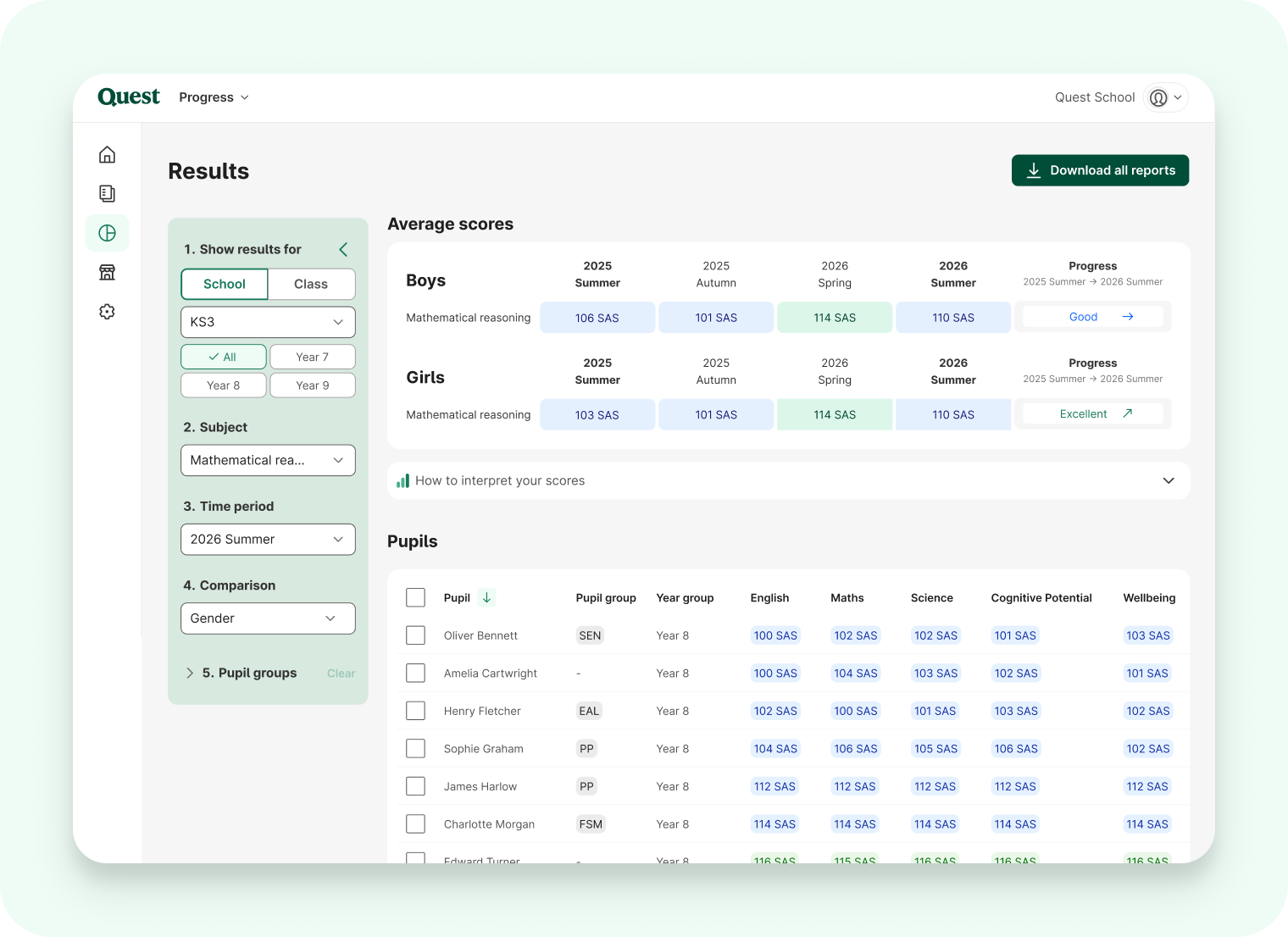Switch to the School tab
This screenshot has width=1288, height=937.
coord(225,284)
